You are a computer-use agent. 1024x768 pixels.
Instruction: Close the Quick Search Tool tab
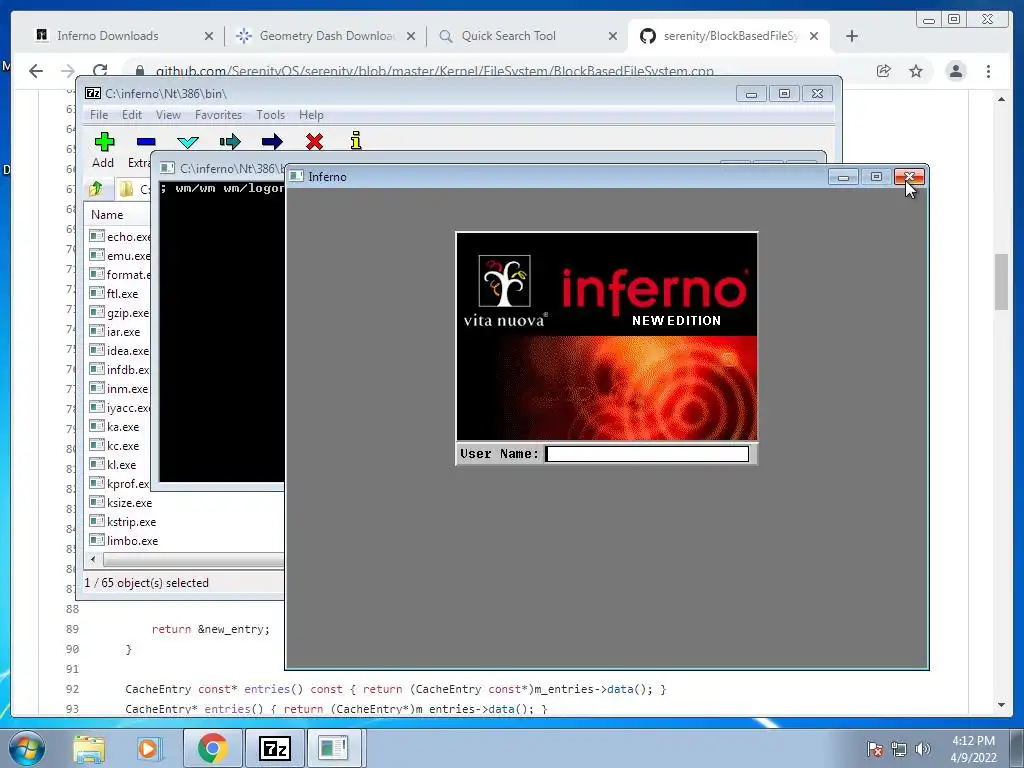pos(613,36)
